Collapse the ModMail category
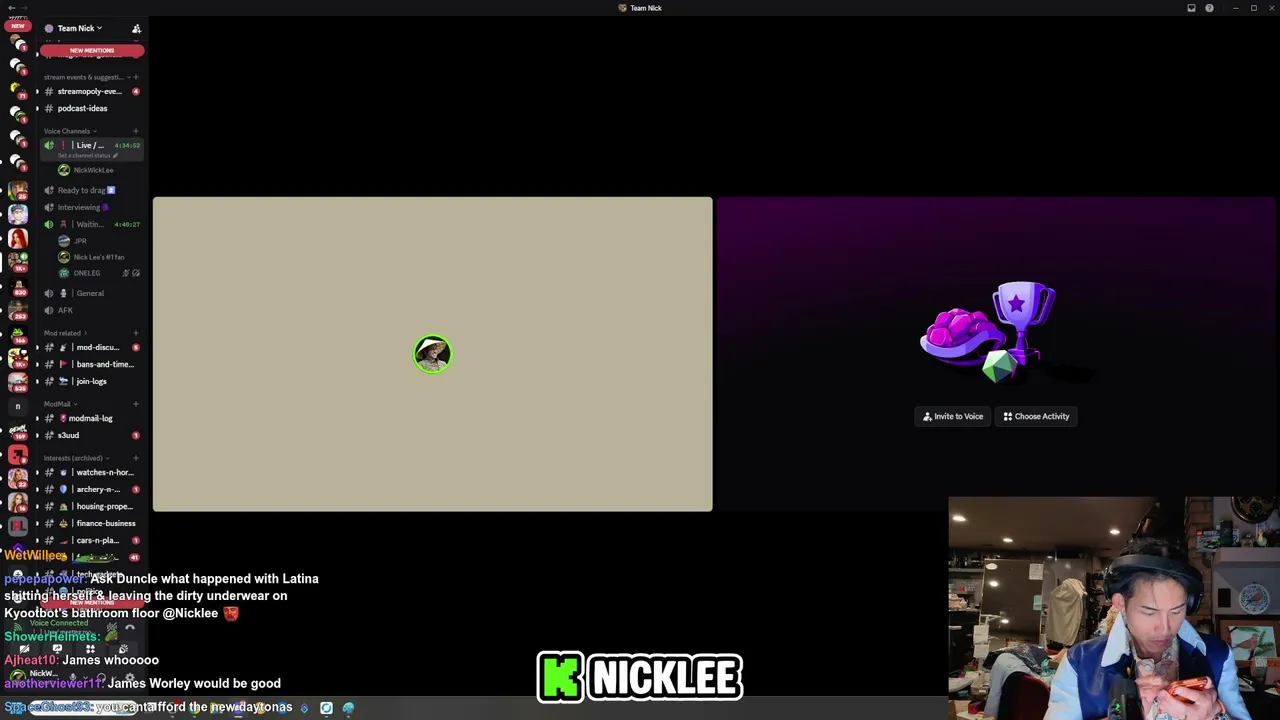1280x720 pixels. click(59, 405)
